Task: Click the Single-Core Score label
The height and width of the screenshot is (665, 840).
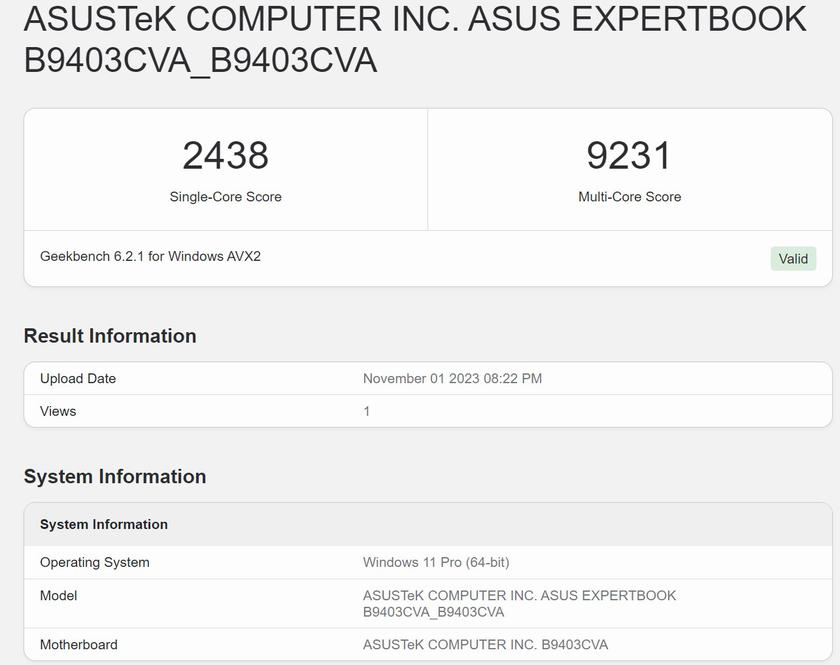Action: pyautogui.click(x=225, y=197)
